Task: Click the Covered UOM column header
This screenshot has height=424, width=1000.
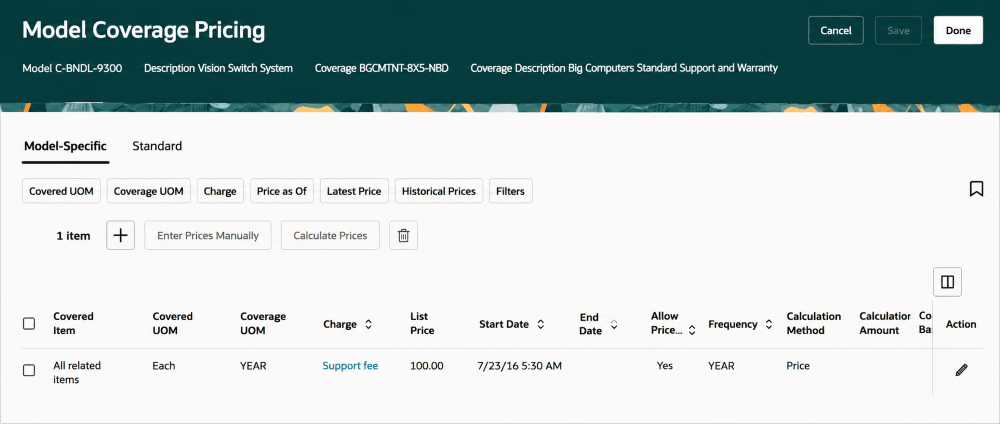Action: click(x=172, y=323)
